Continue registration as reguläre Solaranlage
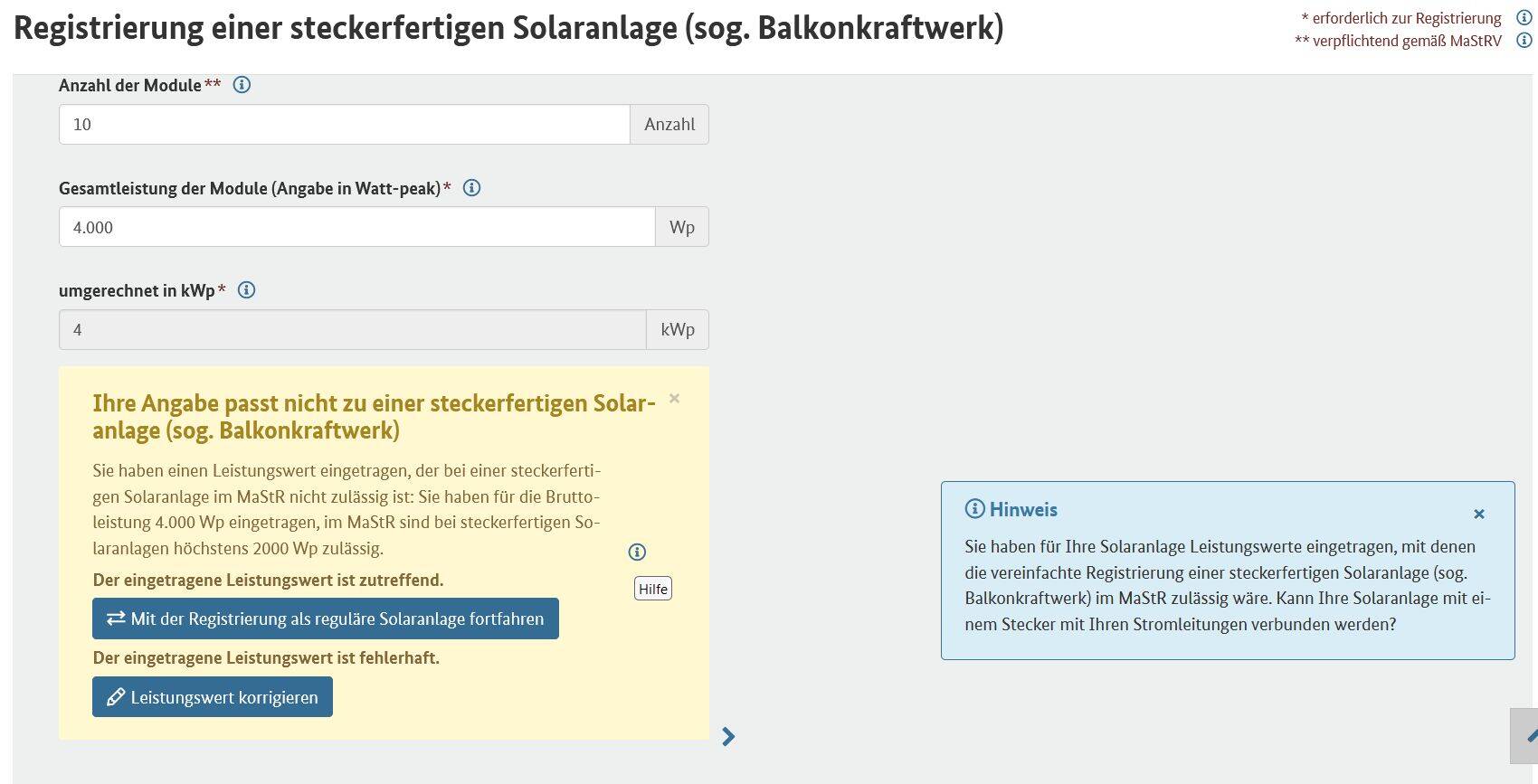 (326, 619)
